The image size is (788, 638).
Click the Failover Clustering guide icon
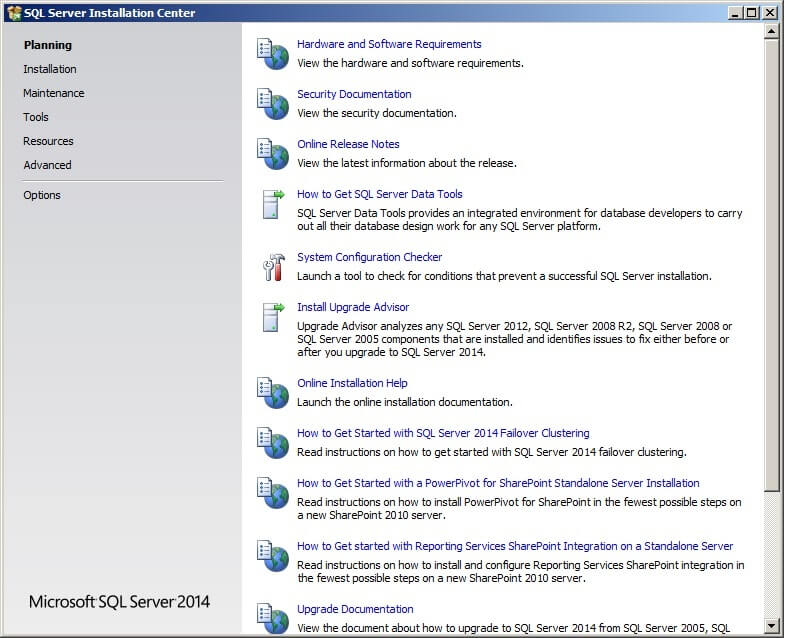point(272,443)
